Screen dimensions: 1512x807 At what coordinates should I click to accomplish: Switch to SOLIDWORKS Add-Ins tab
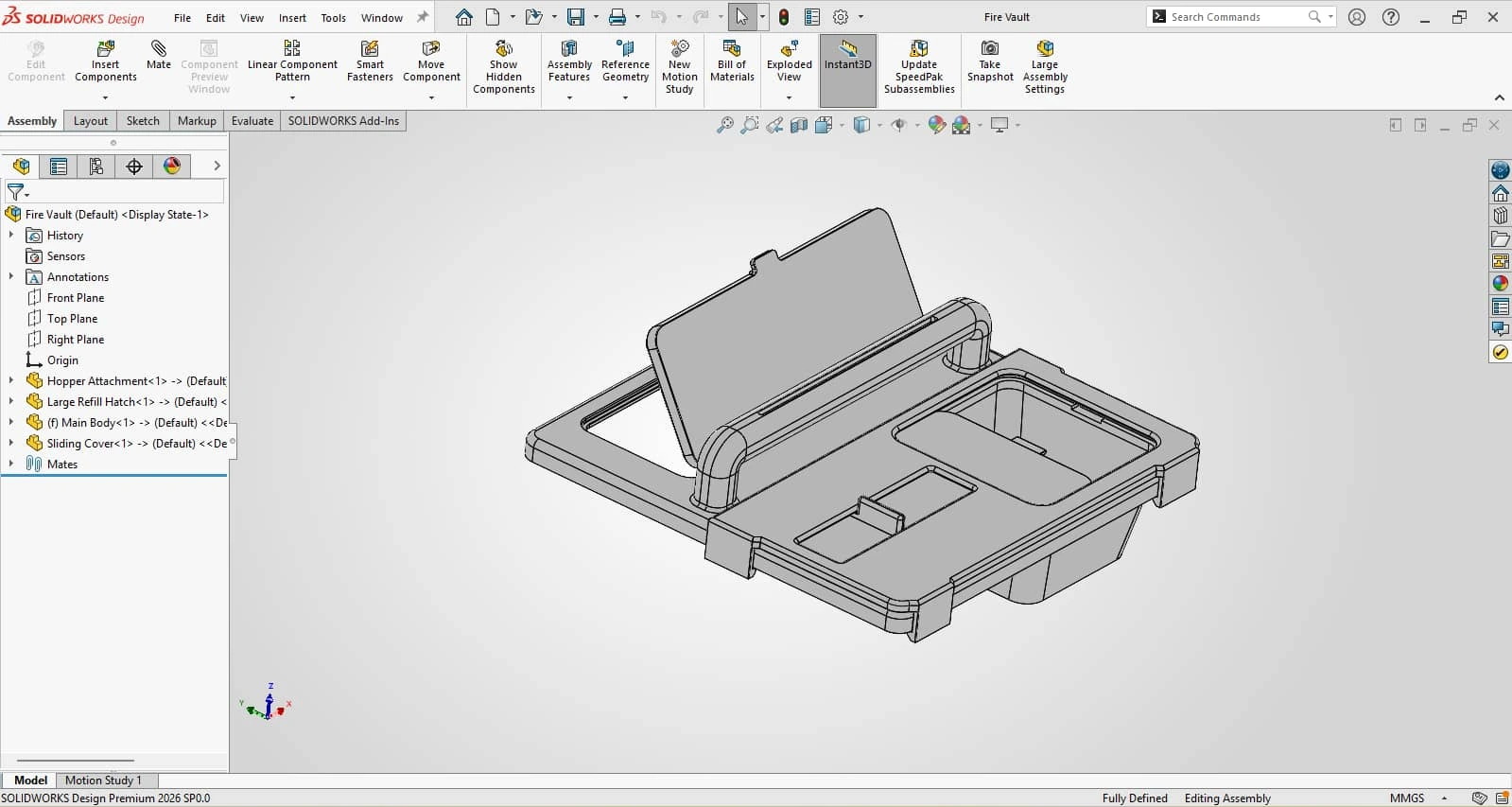(x=343, y=121)
